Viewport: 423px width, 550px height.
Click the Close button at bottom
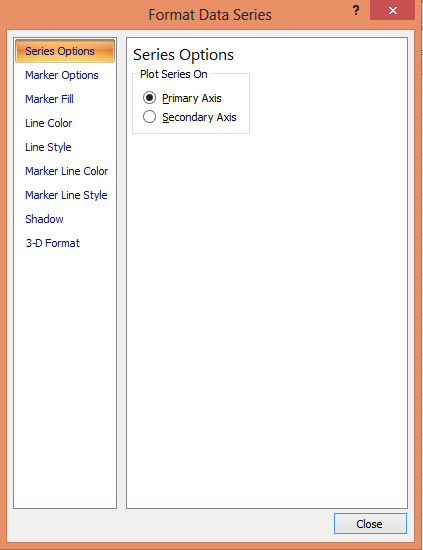(x=370, y=524)
